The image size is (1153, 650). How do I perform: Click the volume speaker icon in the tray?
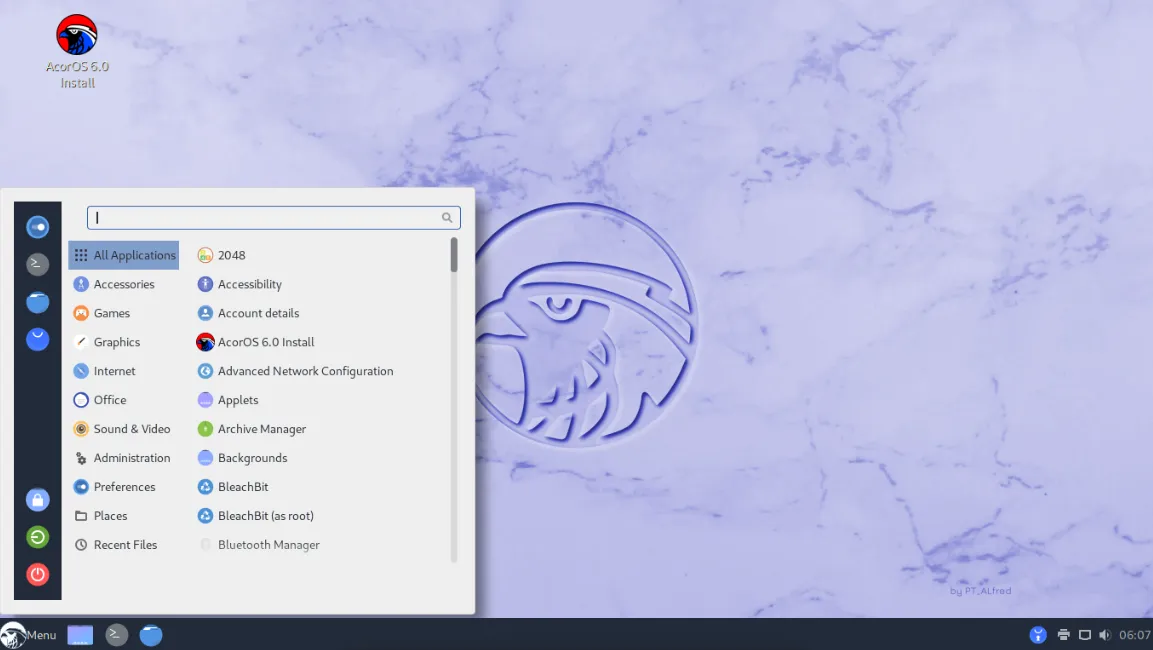tap(1104, 635)
